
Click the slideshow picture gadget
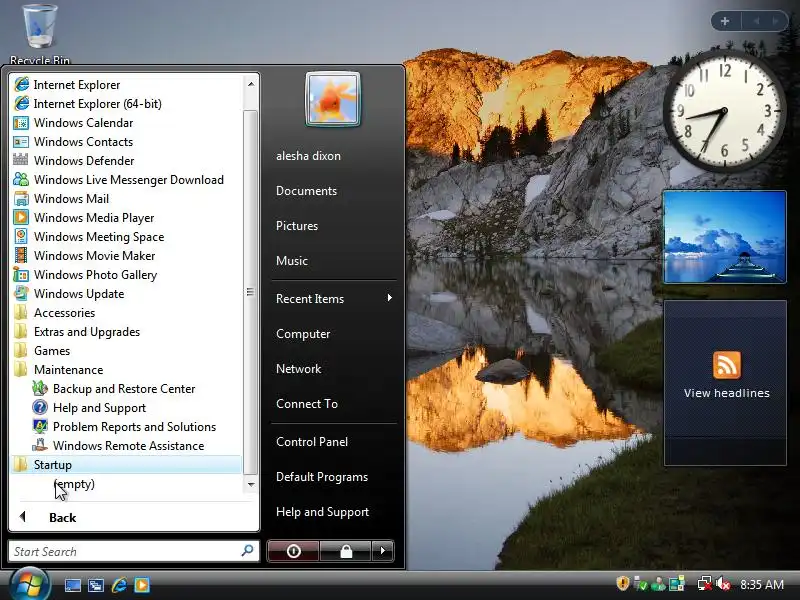724,237
